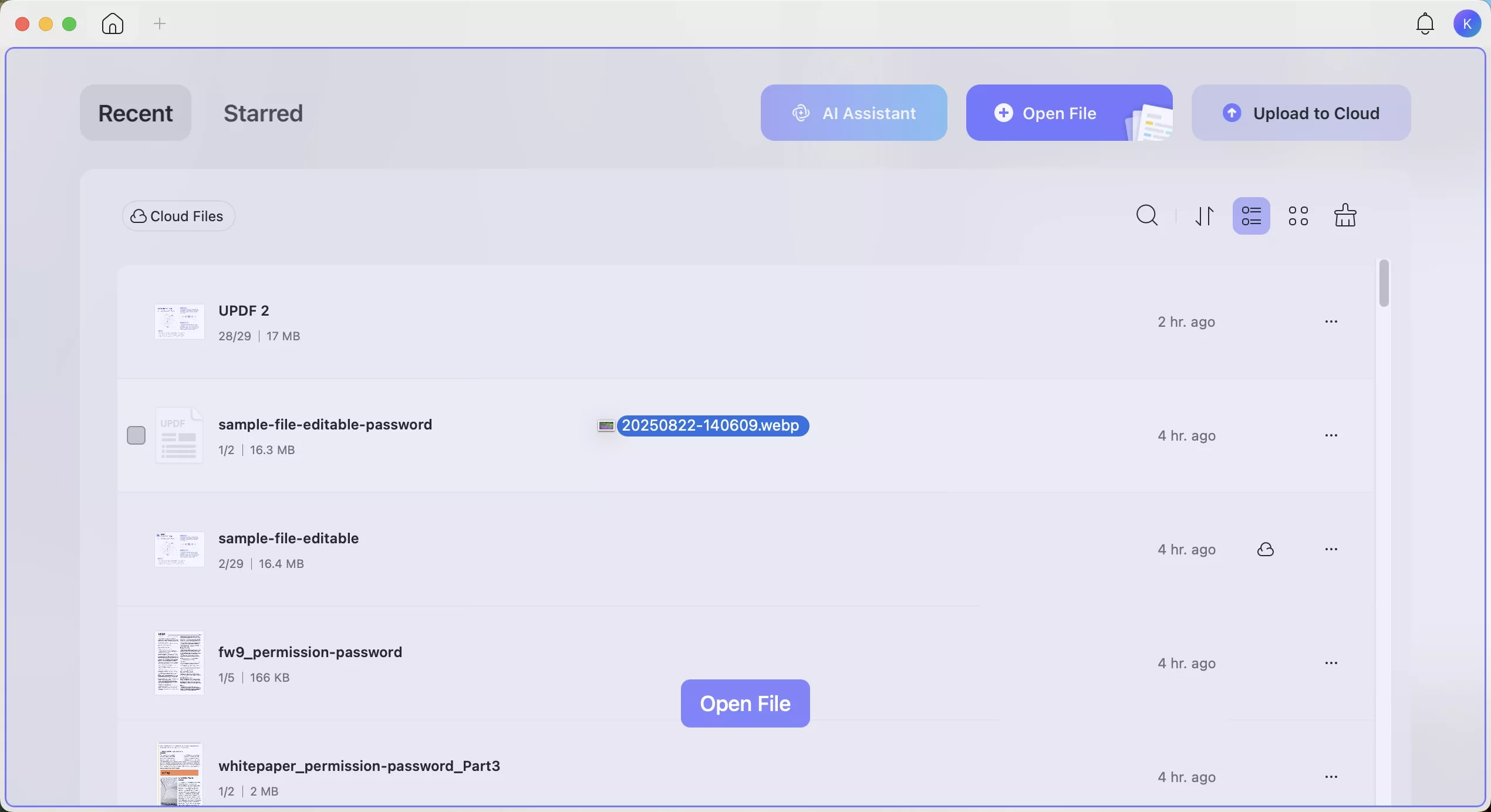Click the AI Assistant button

coord(854,113)
